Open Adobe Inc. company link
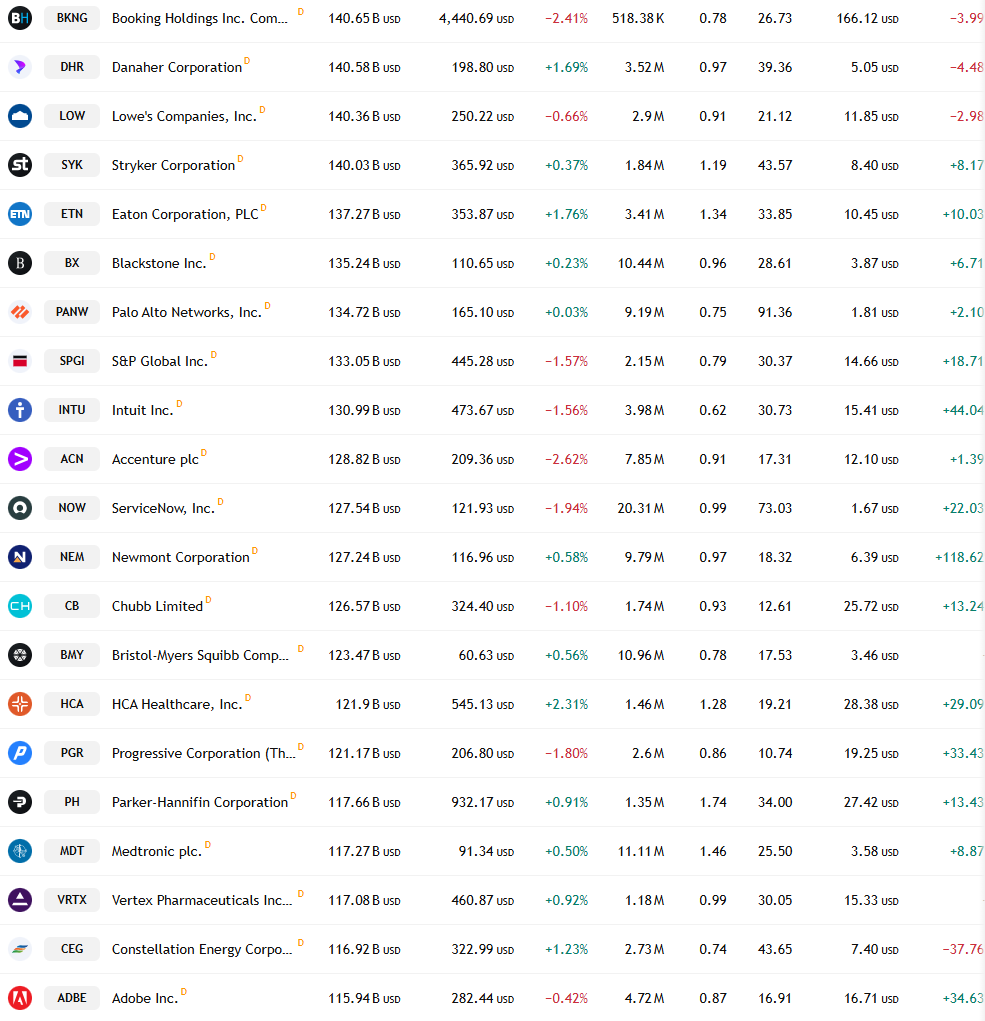The image size is (985, 1021). coord(145,998)
